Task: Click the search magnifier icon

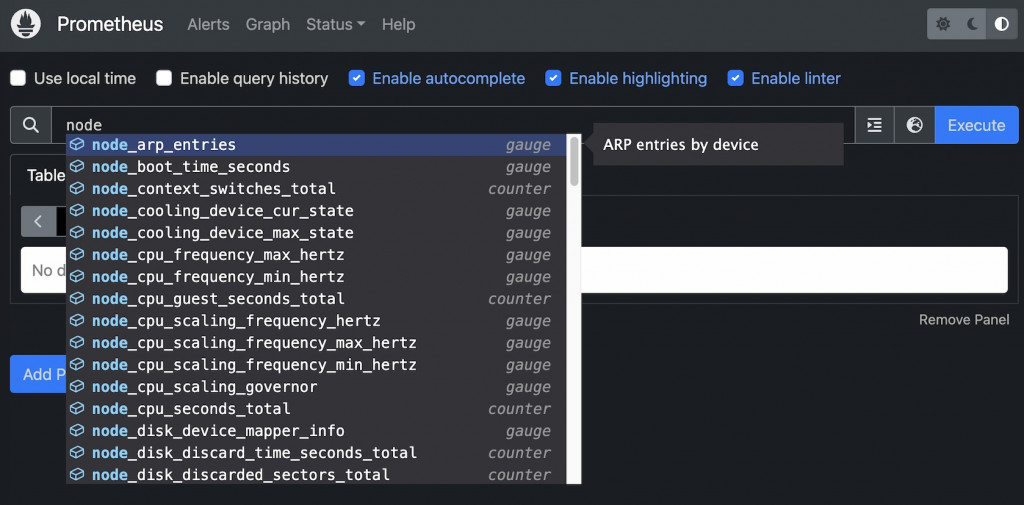Action: coord(31,125)
